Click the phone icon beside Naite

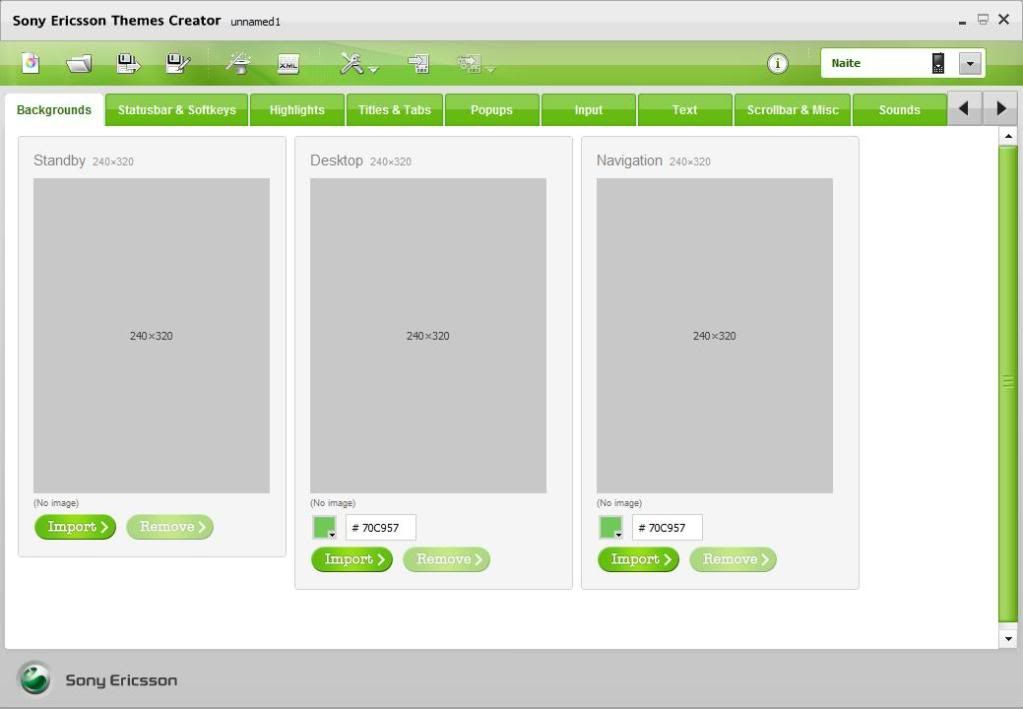(938, 63)
